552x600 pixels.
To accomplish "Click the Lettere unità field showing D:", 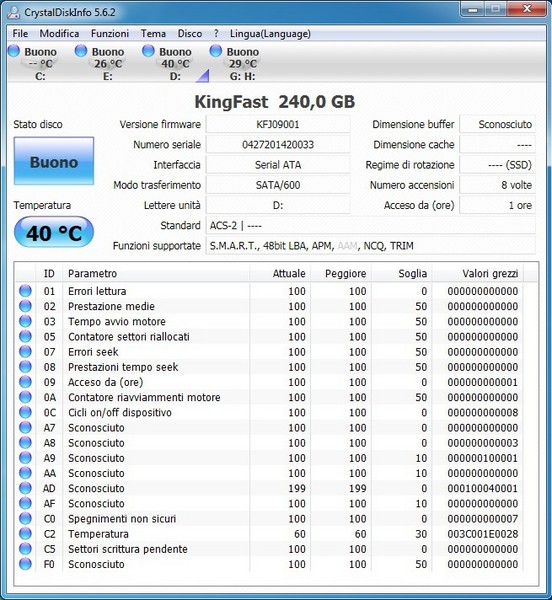I will 278,205.
